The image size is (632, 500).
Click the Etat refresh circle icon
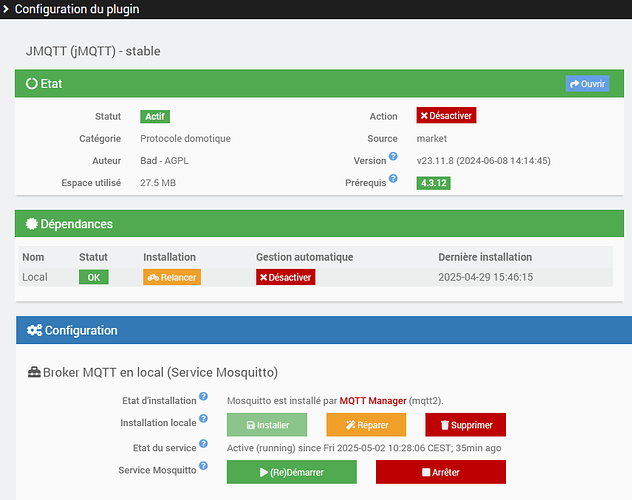31,83
